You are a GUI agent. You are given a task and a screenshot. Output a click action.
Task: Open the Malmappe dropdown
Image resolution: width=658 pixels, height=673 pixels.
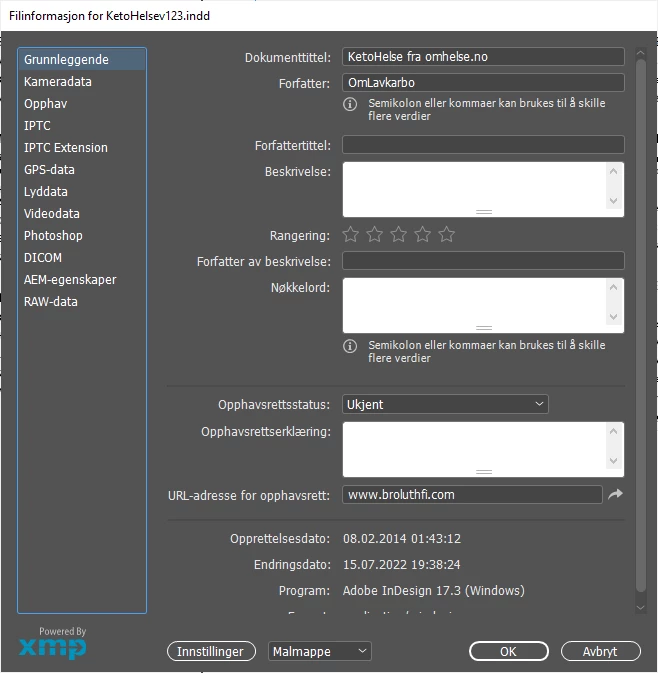pyautogui.click(x=319, y=651)
